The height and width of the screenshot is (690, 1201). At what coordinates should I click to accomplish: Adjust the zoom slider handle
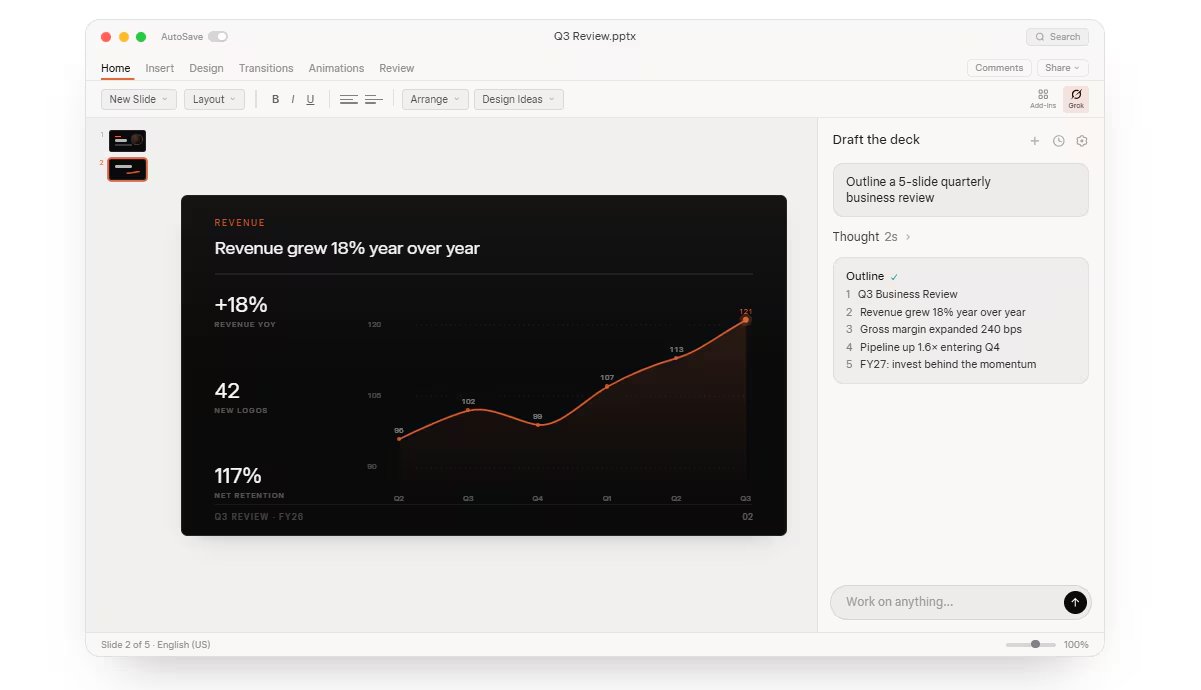click(1035, 645)
